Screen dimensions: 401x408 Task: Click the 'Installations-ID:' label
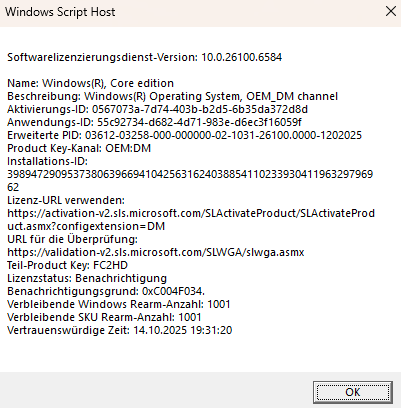(47, 161)
